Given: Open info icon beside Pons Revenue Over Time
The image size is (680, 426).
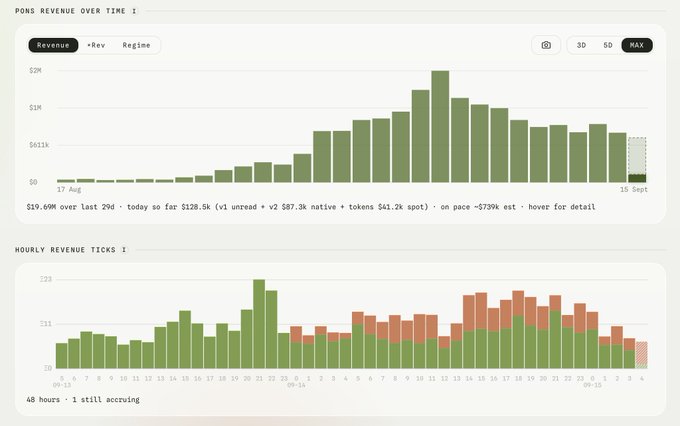Looking at the screenshot, I should [x=134, y=11].
